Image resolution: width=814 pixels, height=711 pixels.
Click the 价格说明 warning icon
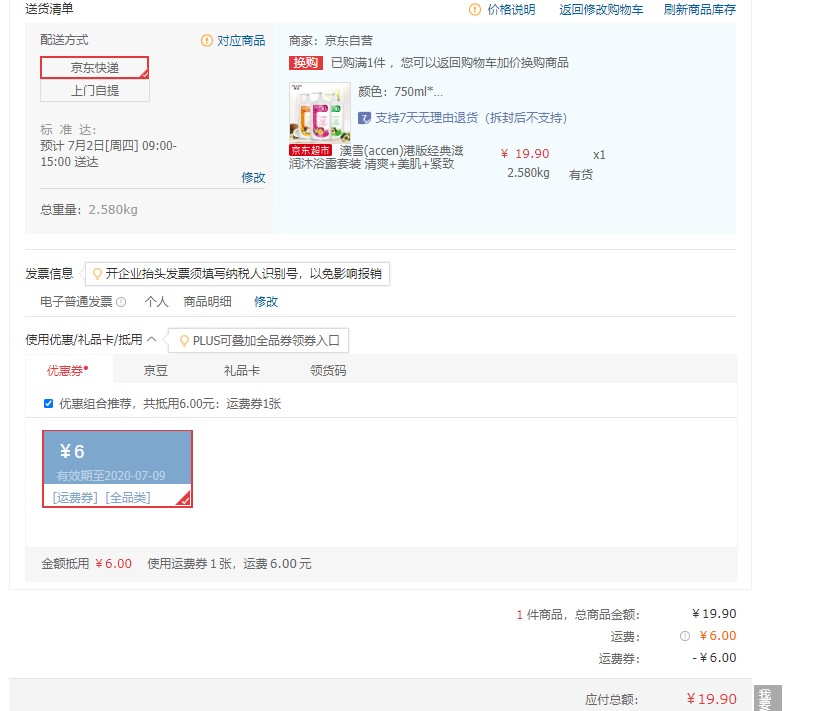474,10
